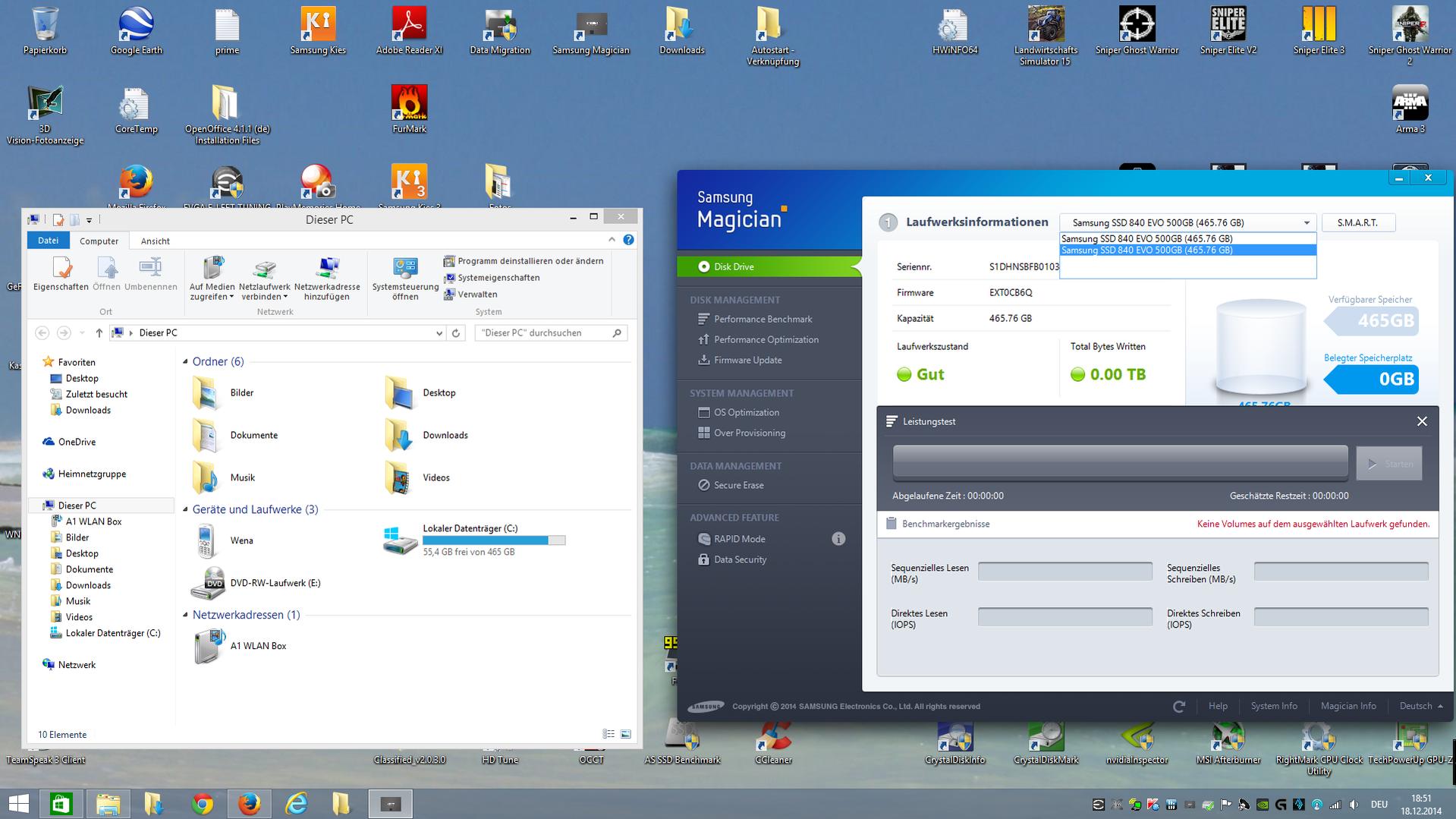
Task: Select Lokaler Datenträger (C:) drive
Action: point(474,540)
